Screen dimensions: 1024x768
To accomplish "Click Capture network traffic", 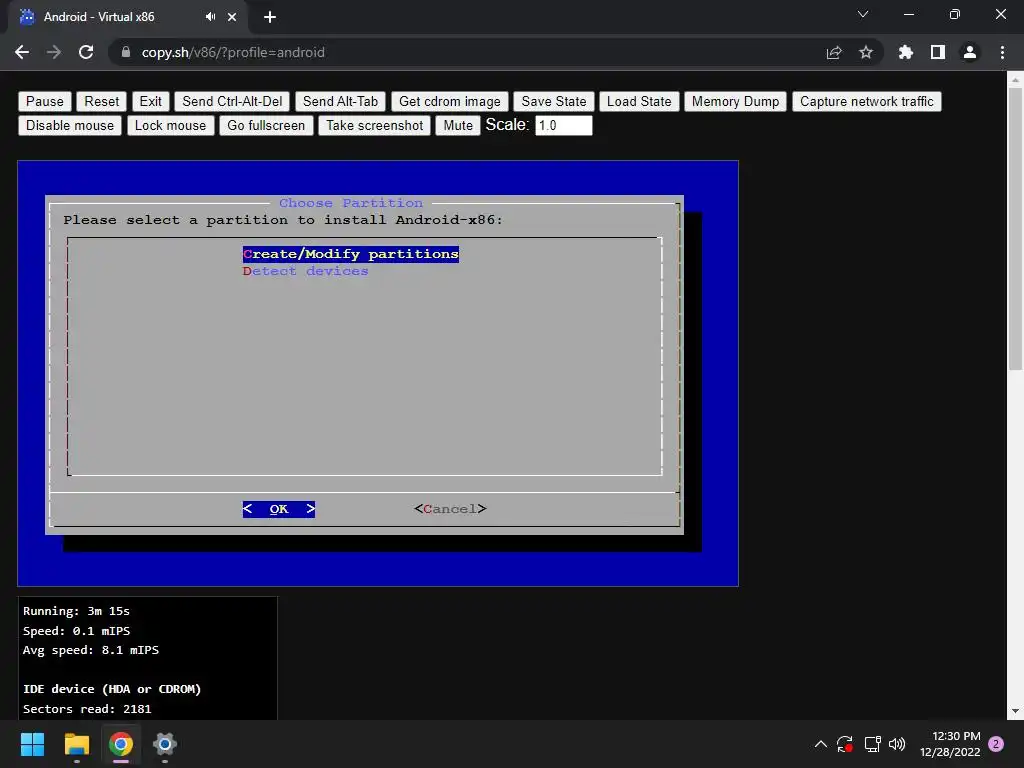I will [x=867, y=101].
